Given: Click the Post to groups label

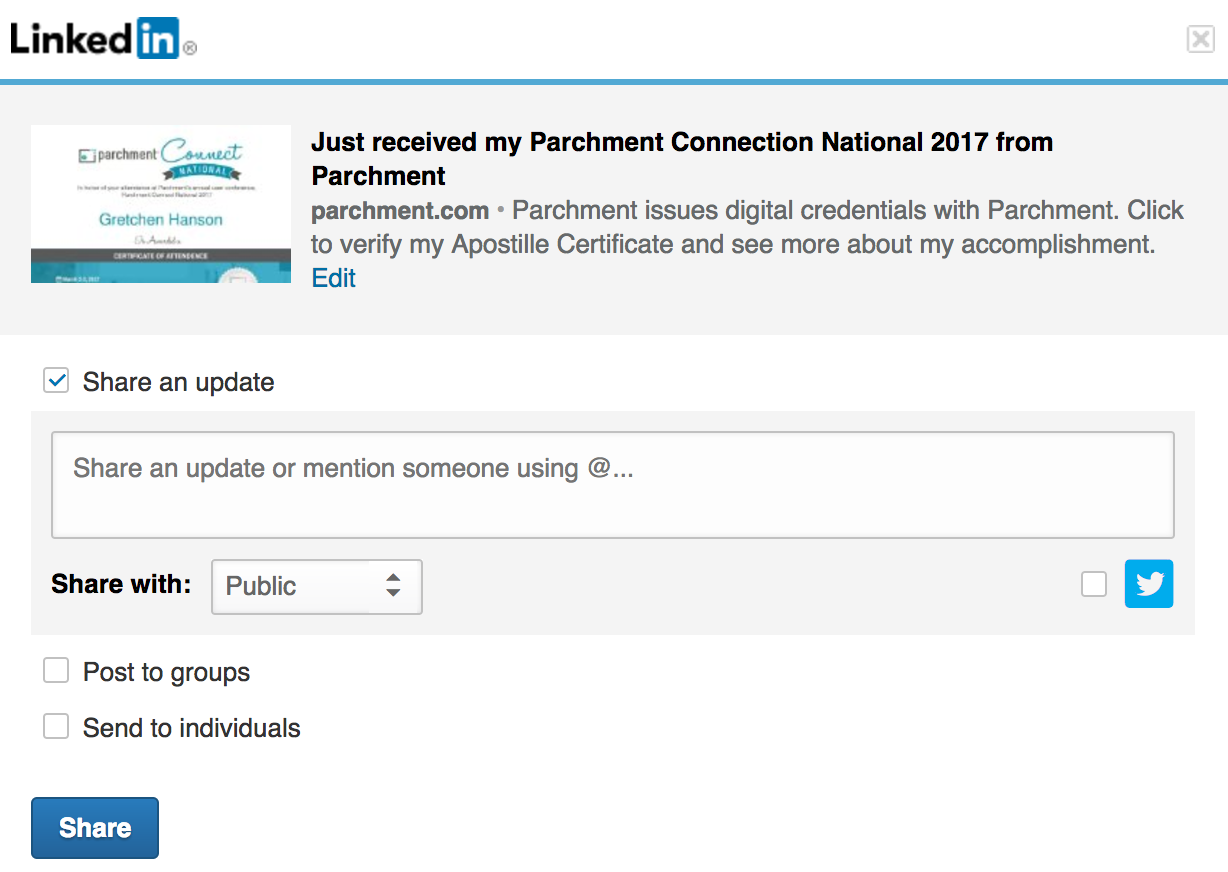Looking at the screenshot, I should (x=166, y=673).
